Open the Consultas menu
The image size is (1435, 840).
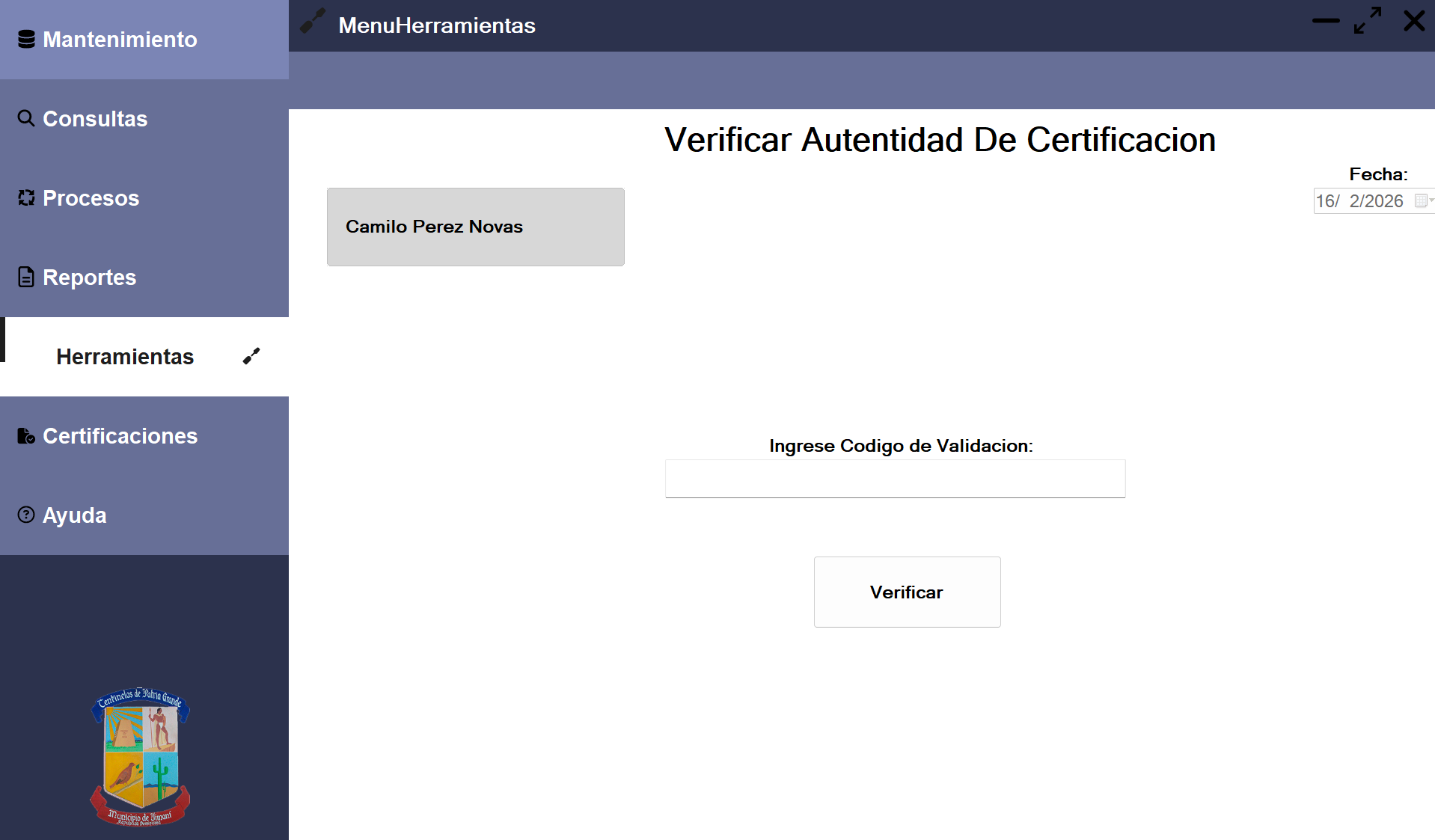point(144,119)
